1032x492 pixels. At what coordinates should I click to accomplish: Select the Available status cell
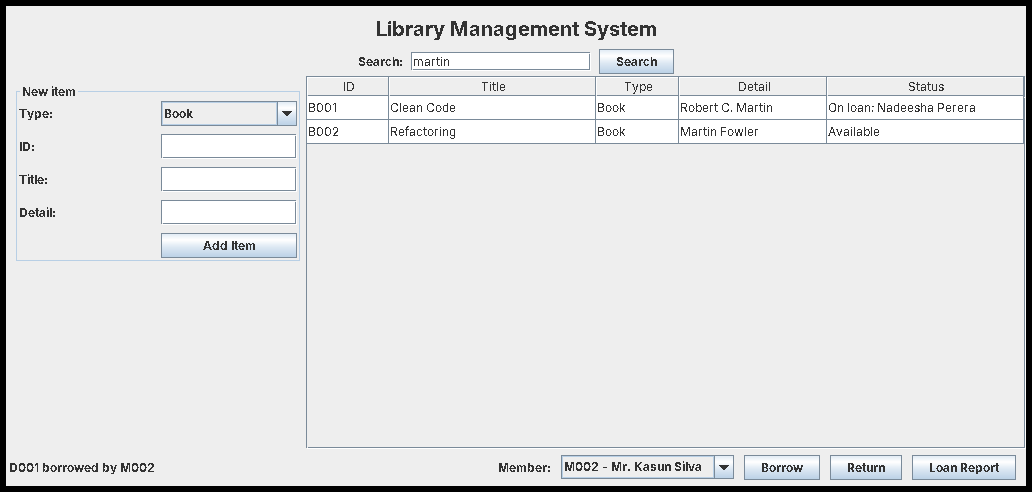coord(925,132)
